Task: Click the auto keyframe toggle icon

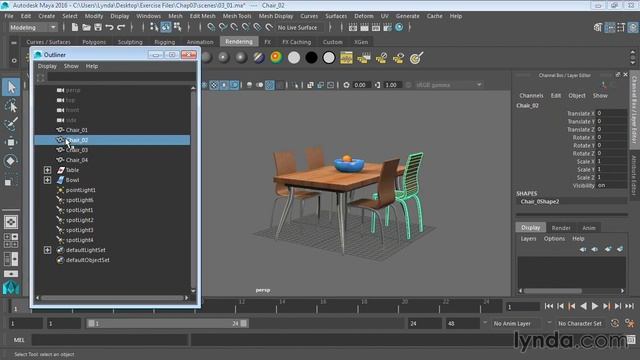Action: click(615, 324)
